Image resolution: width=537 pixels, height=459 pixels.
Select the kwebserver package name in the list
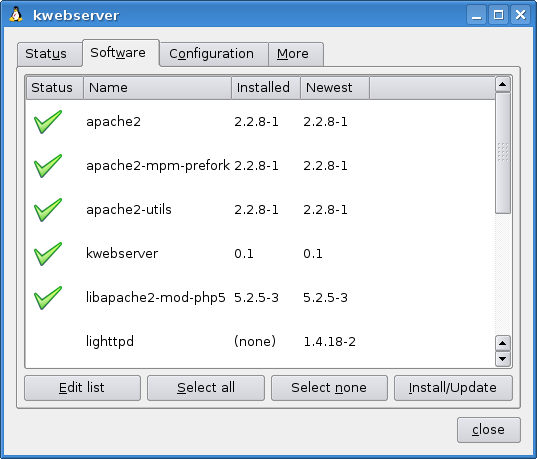[122, 254]
